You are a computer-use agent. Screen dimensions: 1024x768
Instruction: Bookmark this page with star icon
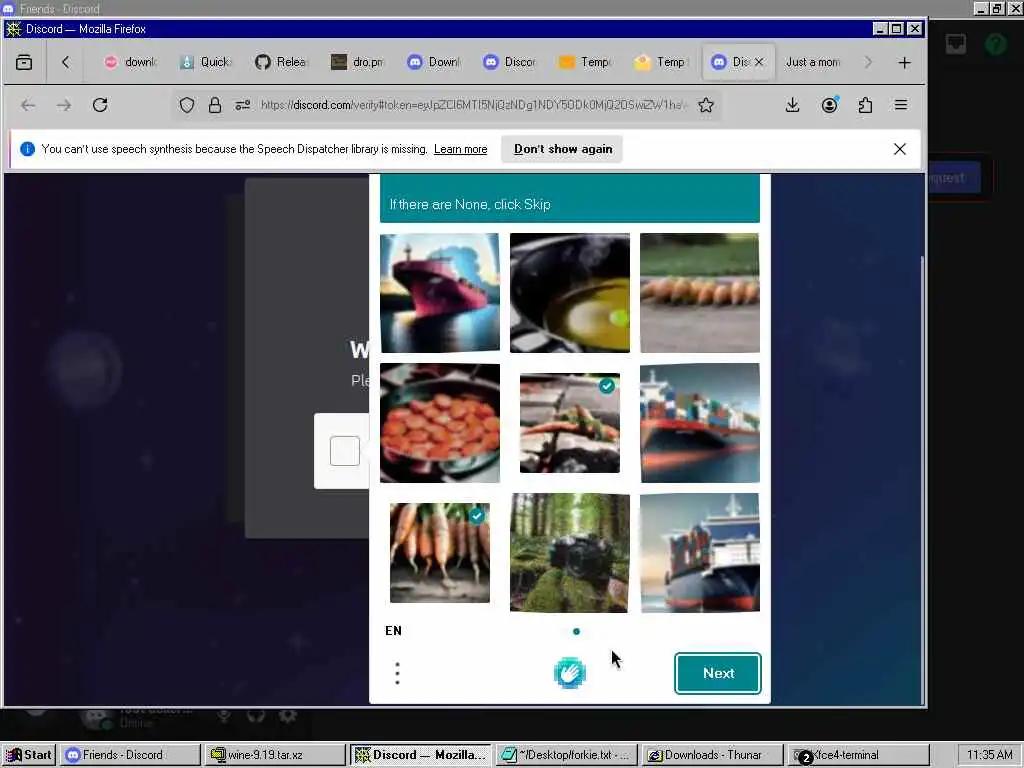pos(706,105)
